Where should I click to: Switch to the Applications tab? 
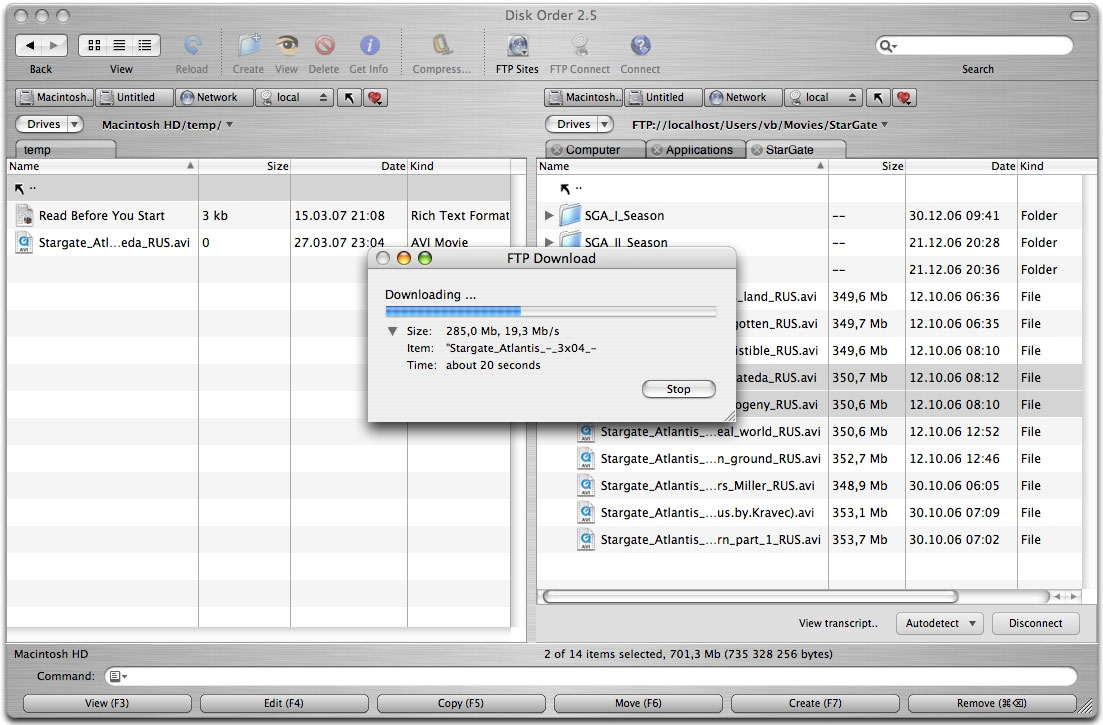tap(695, 150)
